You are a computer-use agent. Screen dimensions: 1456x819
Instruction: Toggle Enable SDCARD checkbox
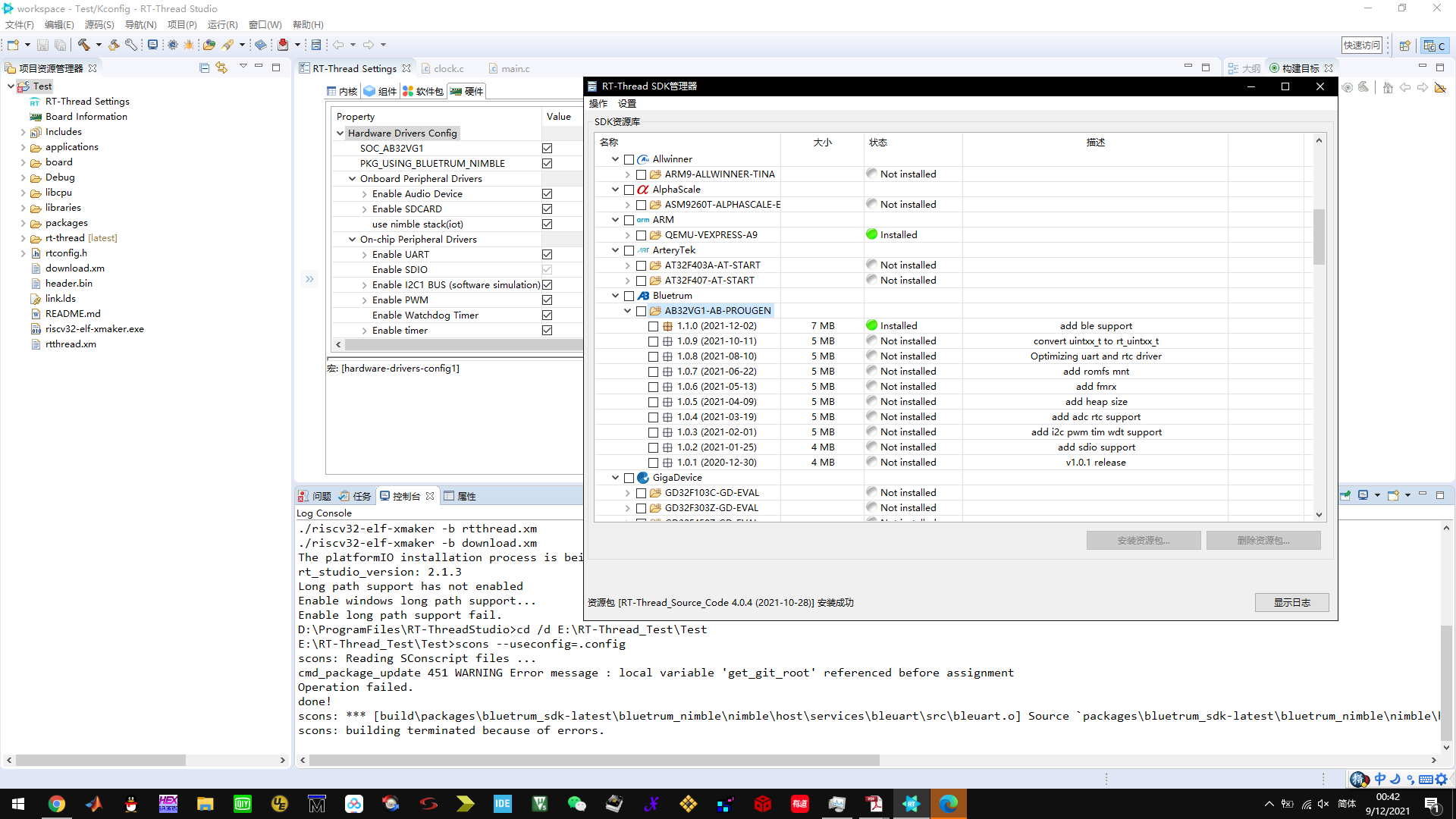(547, 209)
